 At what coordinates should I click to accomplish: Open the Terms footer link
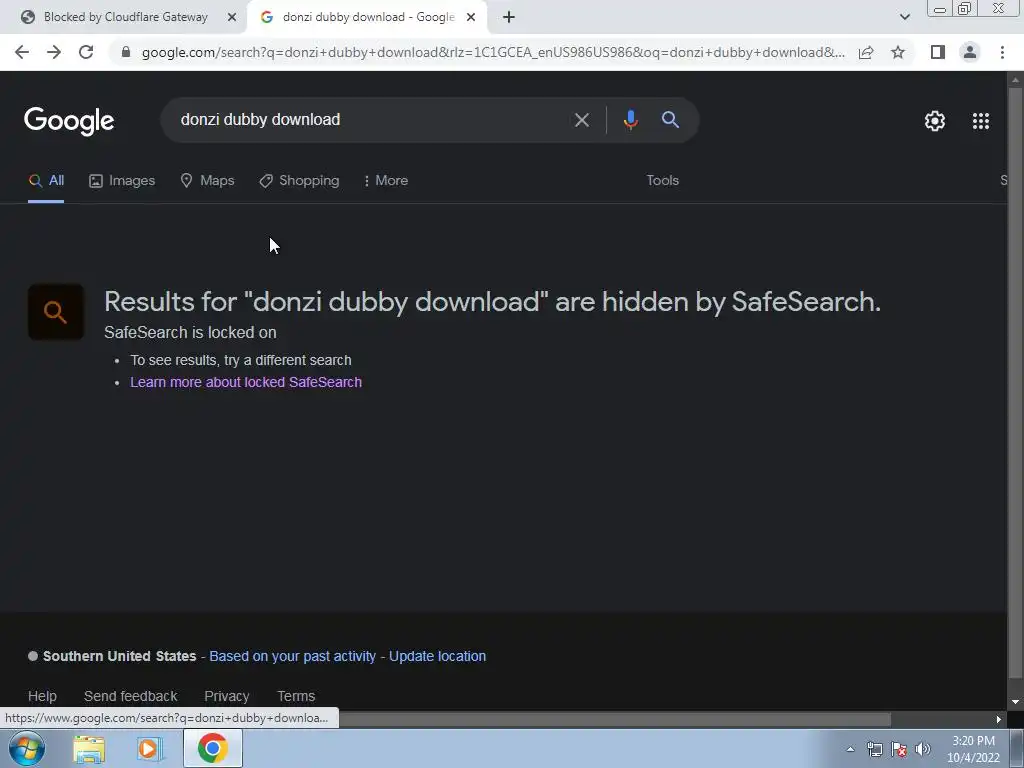[x=296, y=696]
